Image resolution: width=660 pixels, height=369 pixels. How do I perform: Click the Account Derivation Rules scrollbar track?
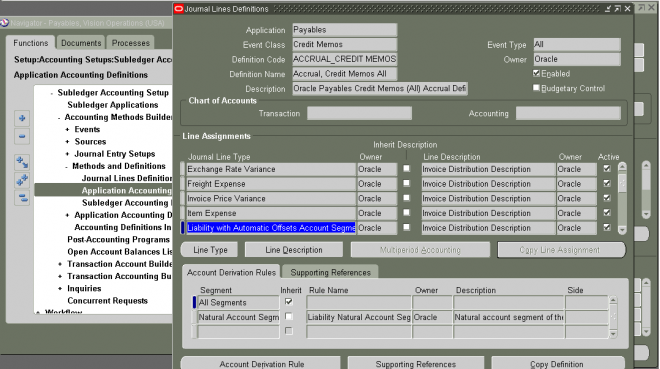click(x=613, y=317)
